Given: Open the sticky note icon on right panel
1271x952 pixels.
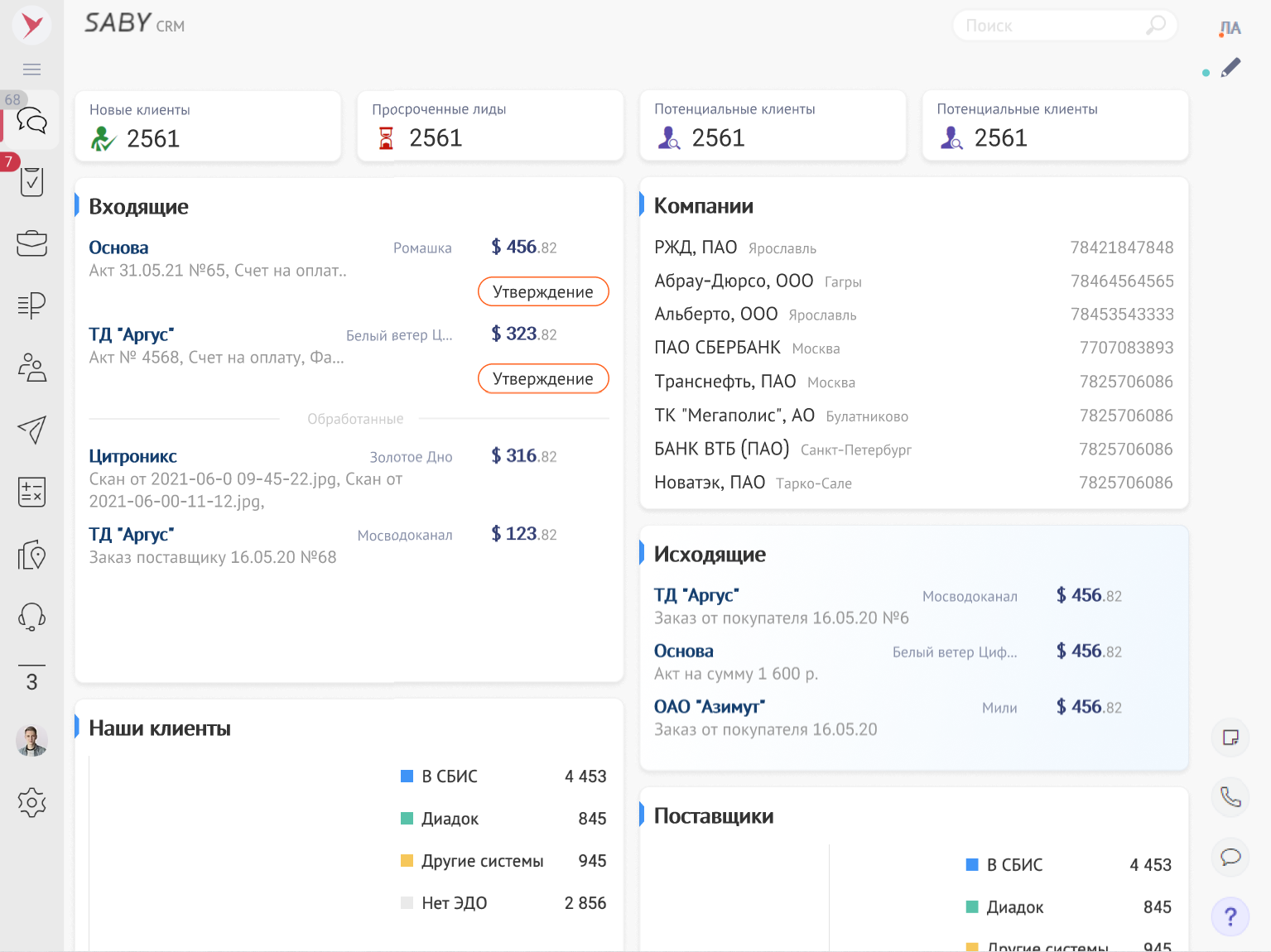Looking at the screenshot, I should (1230, 738).
